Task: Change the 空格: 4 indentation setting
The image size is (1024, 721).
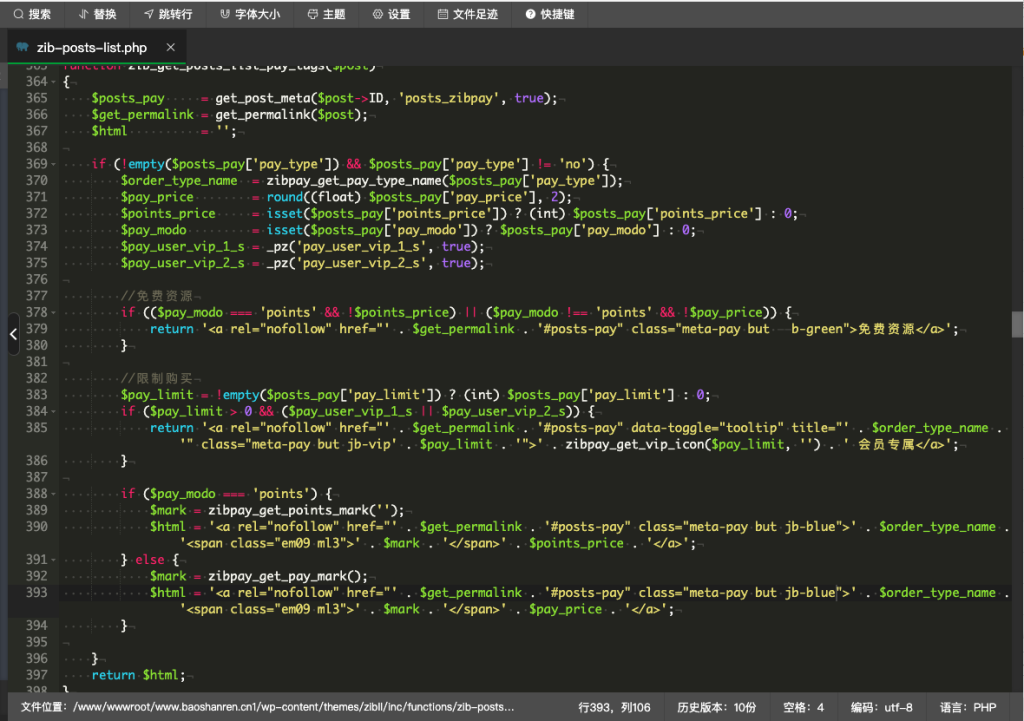Action: (803, 707)
